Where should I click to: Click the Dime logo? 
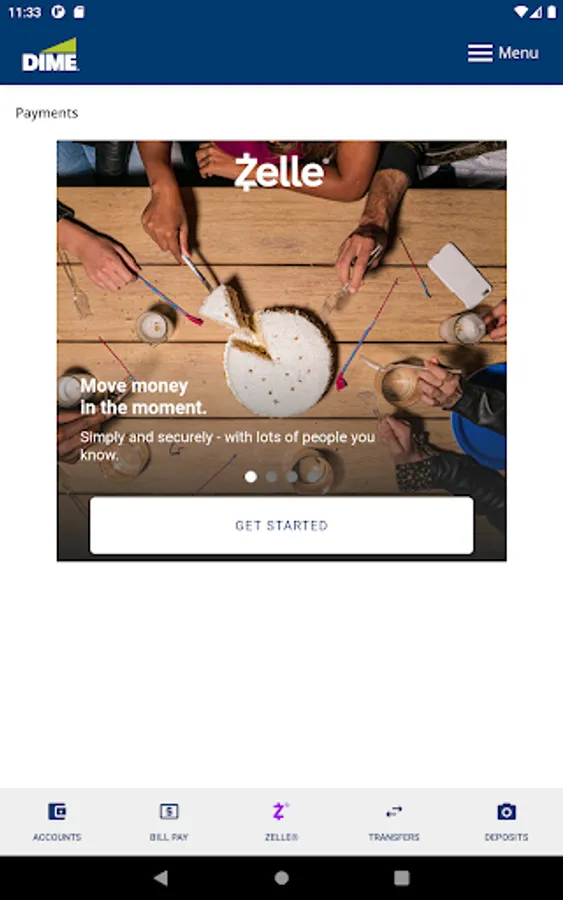pyautogui.click(x=50, y=55)
